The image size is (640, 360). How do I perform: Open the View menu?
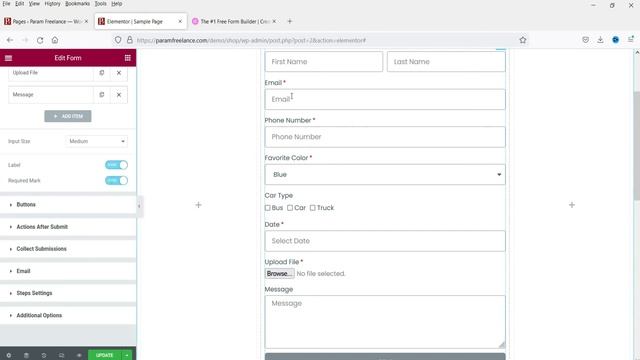[34, 4]
